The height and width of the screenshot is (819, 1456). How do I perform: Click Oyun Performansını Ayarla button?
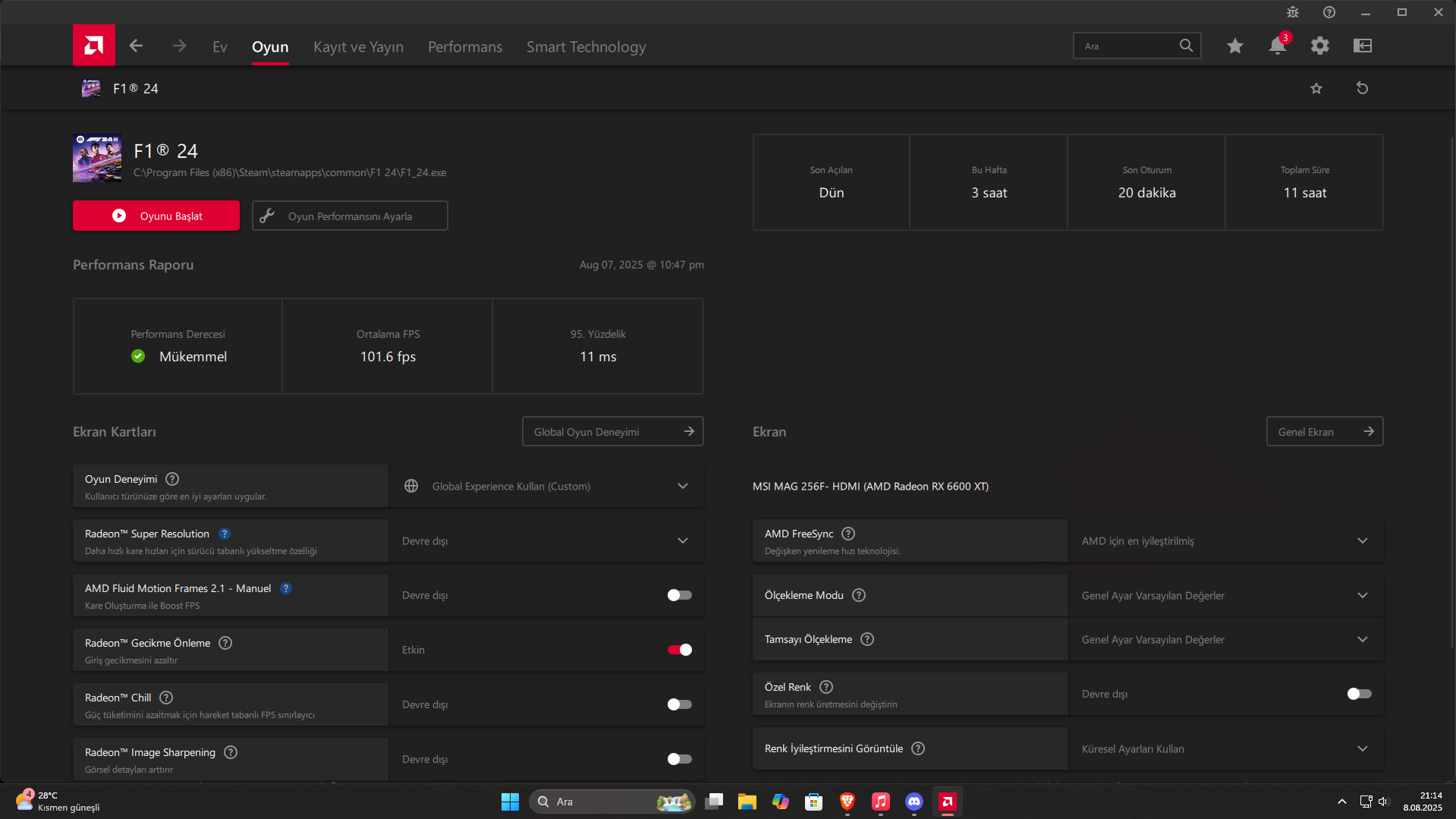tap(350, 216)
